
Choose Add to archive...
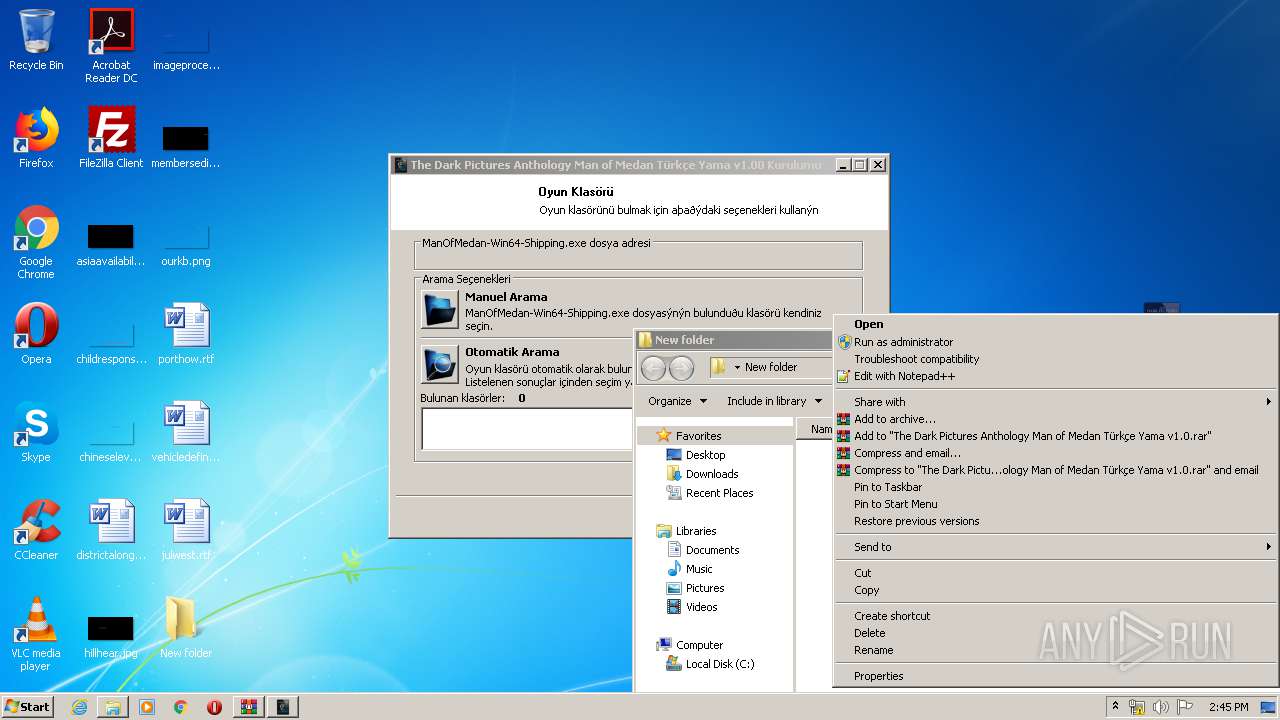coord(1055,419)
